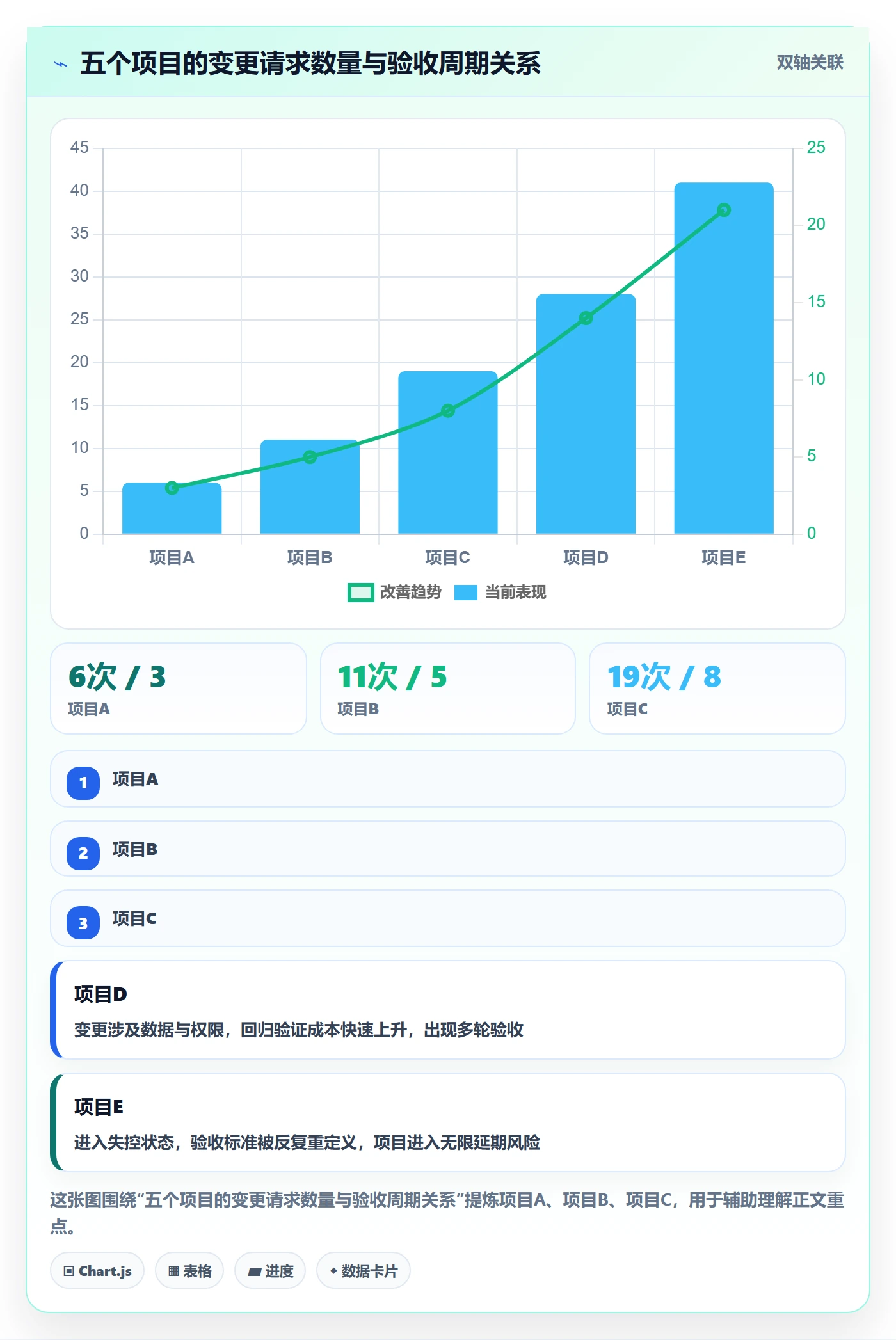Click the 项目A bar in the chart
The image size is (896, 1340).
[172, 508]
